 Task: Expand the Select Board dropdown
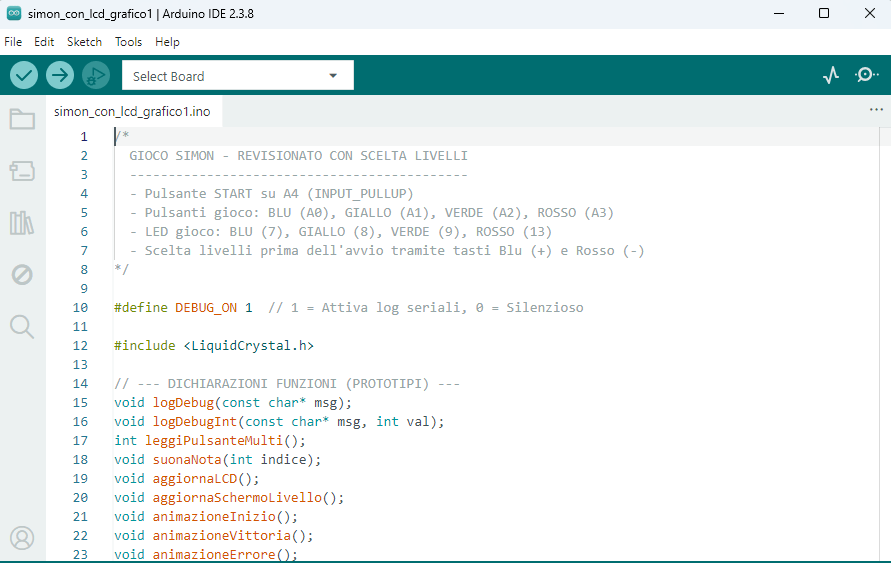click(x=238, y=76)
